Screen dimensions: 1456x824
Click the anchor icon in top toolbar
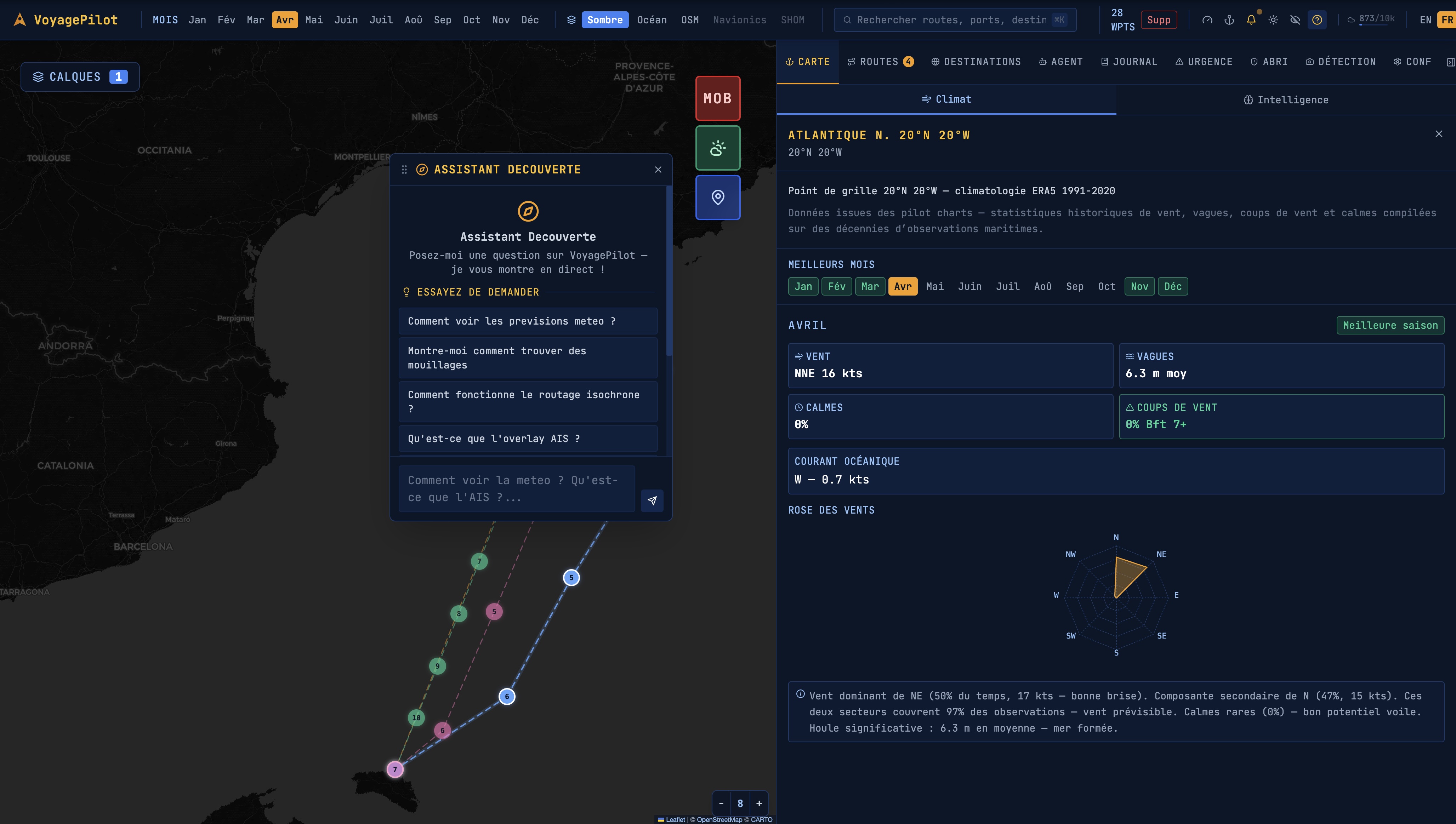pyautogui.click(x=1229, y=20)
